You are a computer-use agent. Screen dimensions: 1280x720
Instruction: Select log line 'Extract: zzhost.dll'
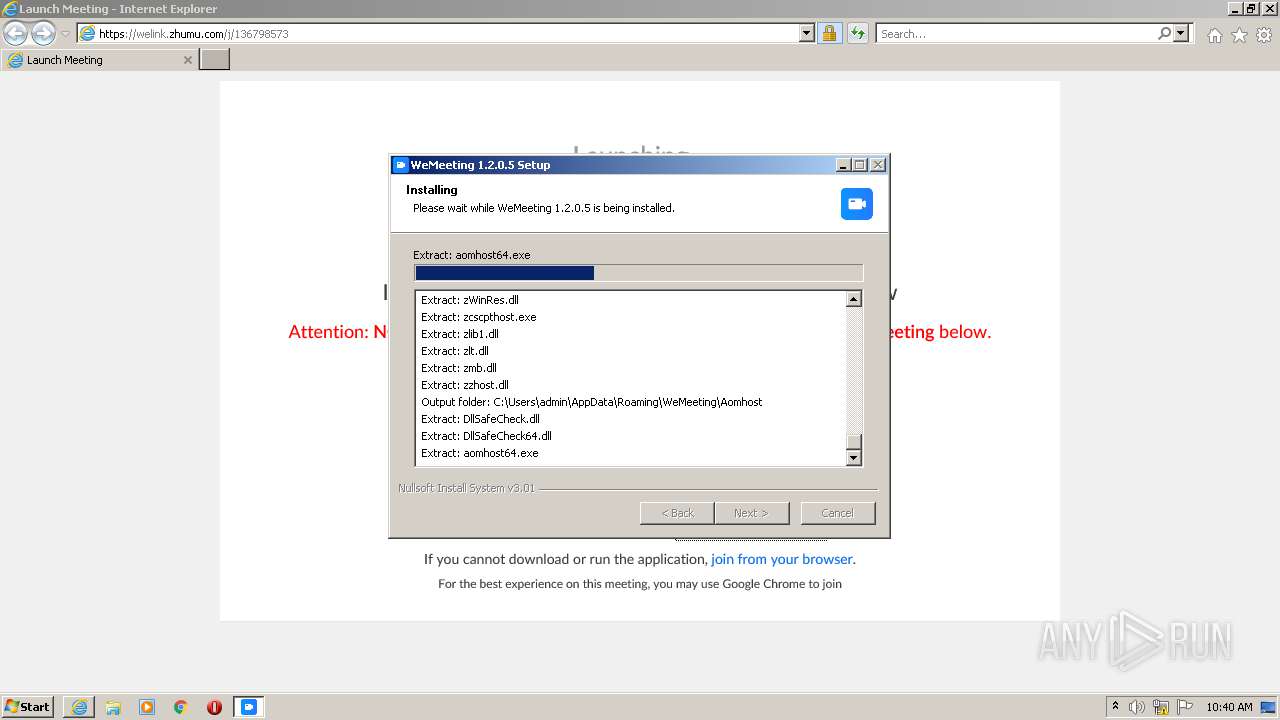pos(465,385)
